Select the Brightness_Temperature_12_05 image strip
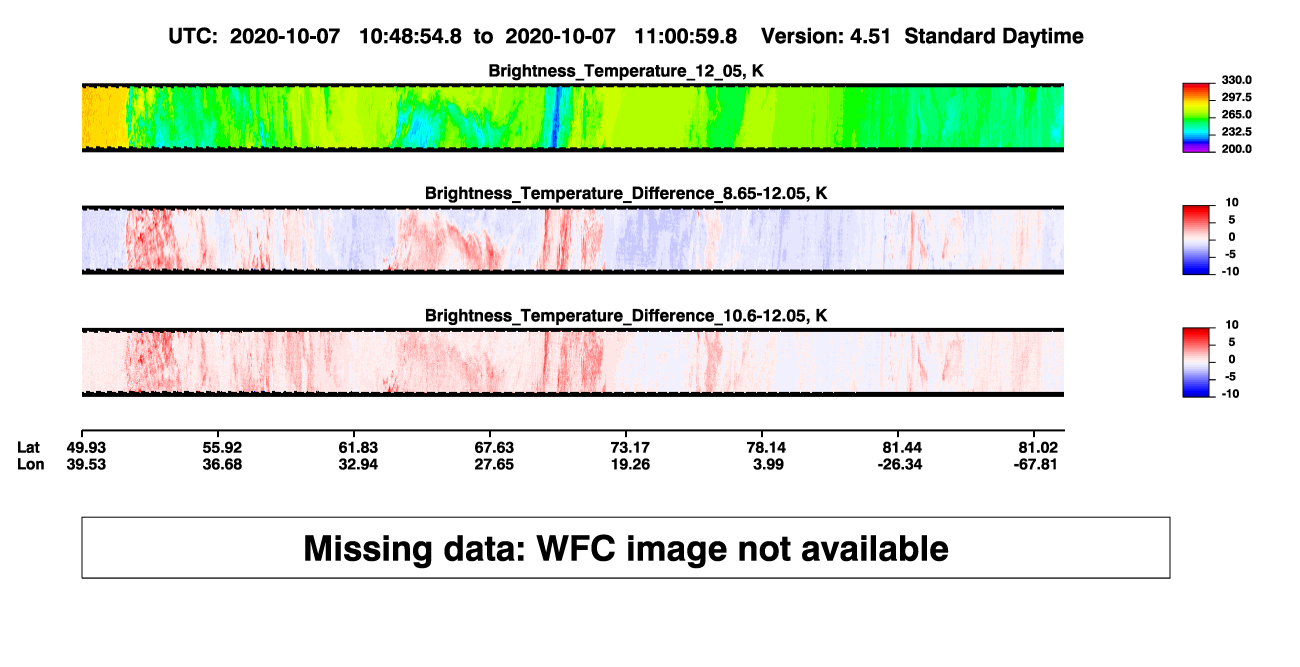1300x667 pixels. click(572, 117)
